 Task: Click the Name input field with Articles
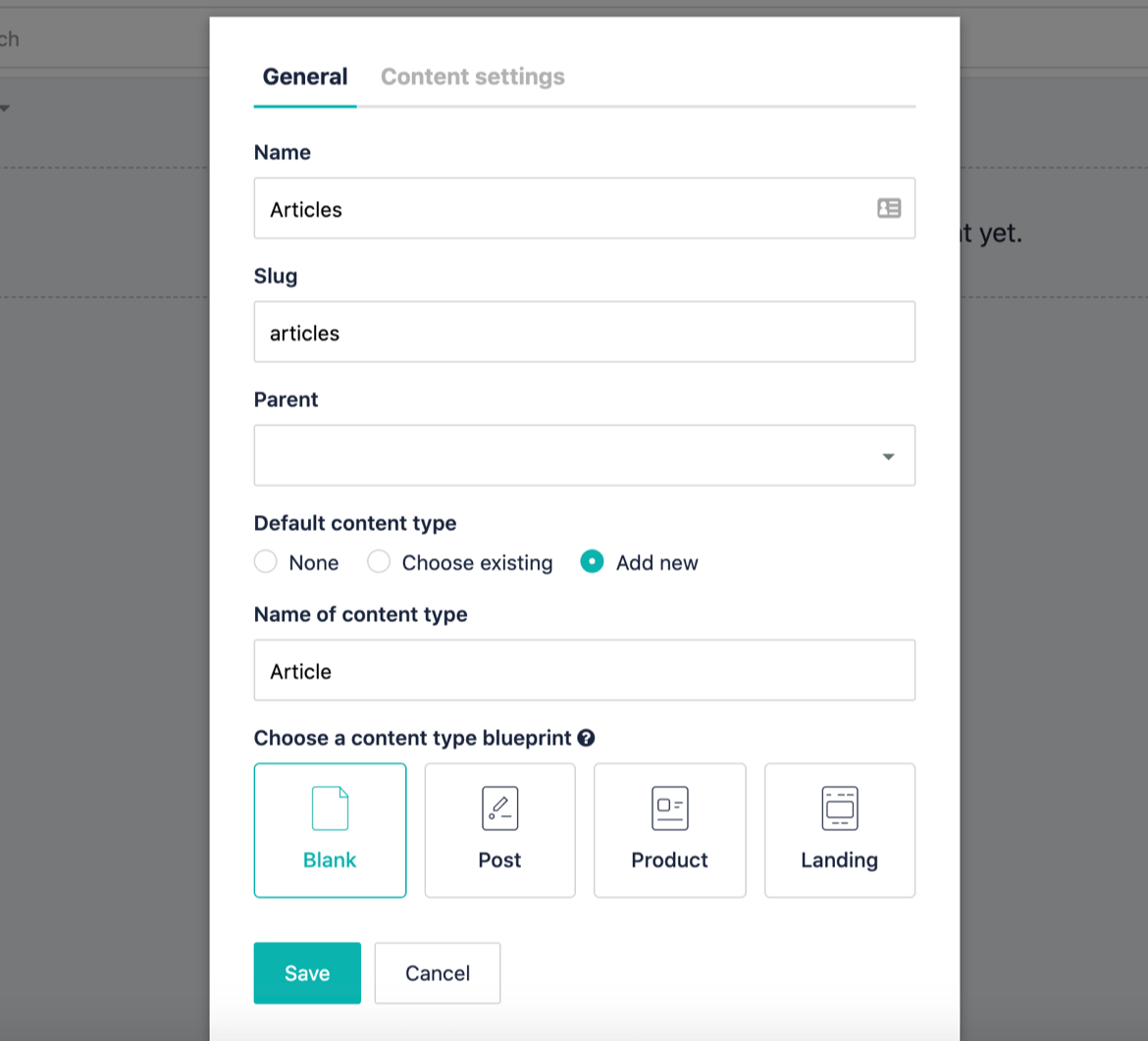584,209
